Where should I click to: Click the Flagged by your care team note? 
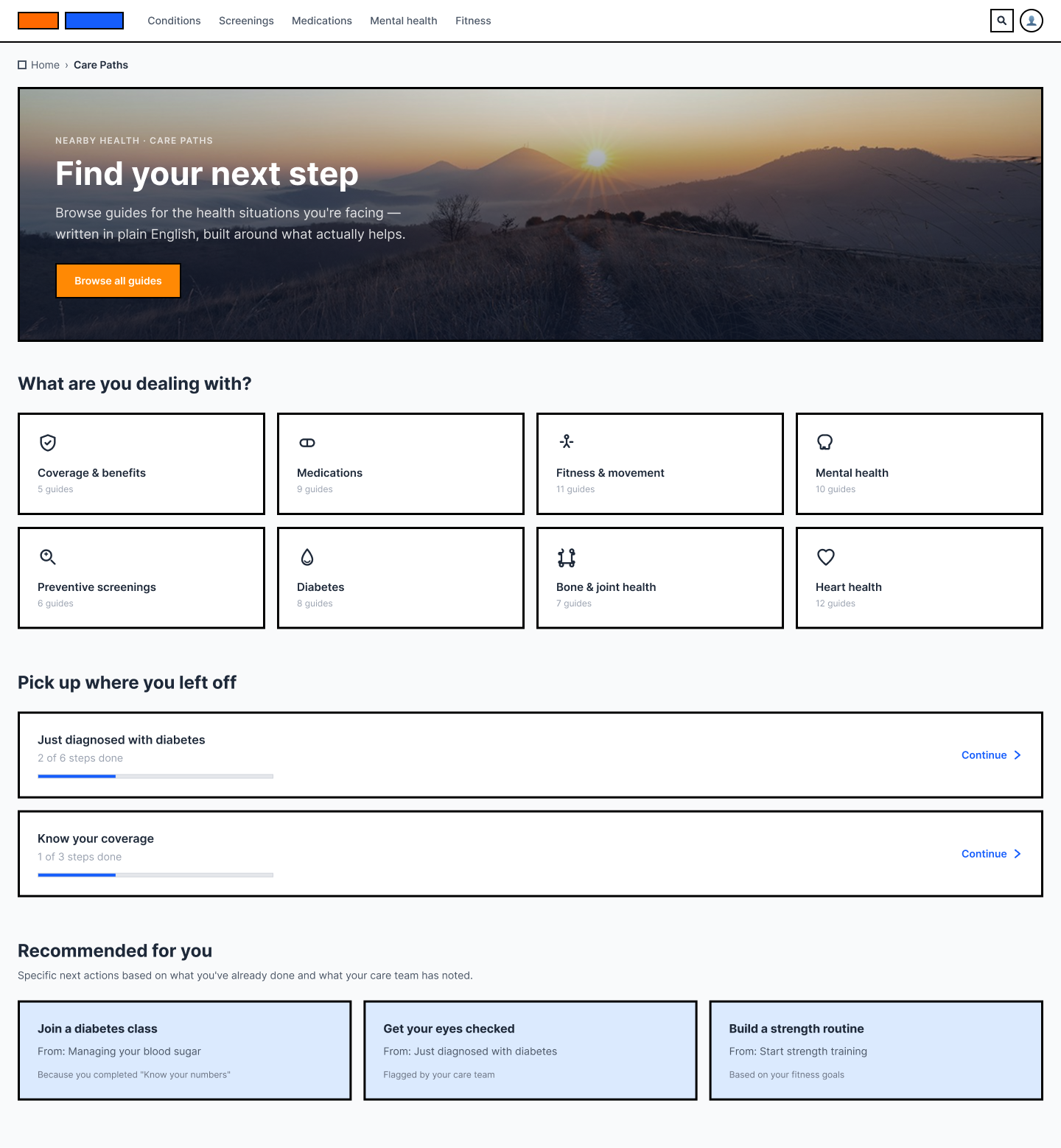click(x=439, y=1075)
